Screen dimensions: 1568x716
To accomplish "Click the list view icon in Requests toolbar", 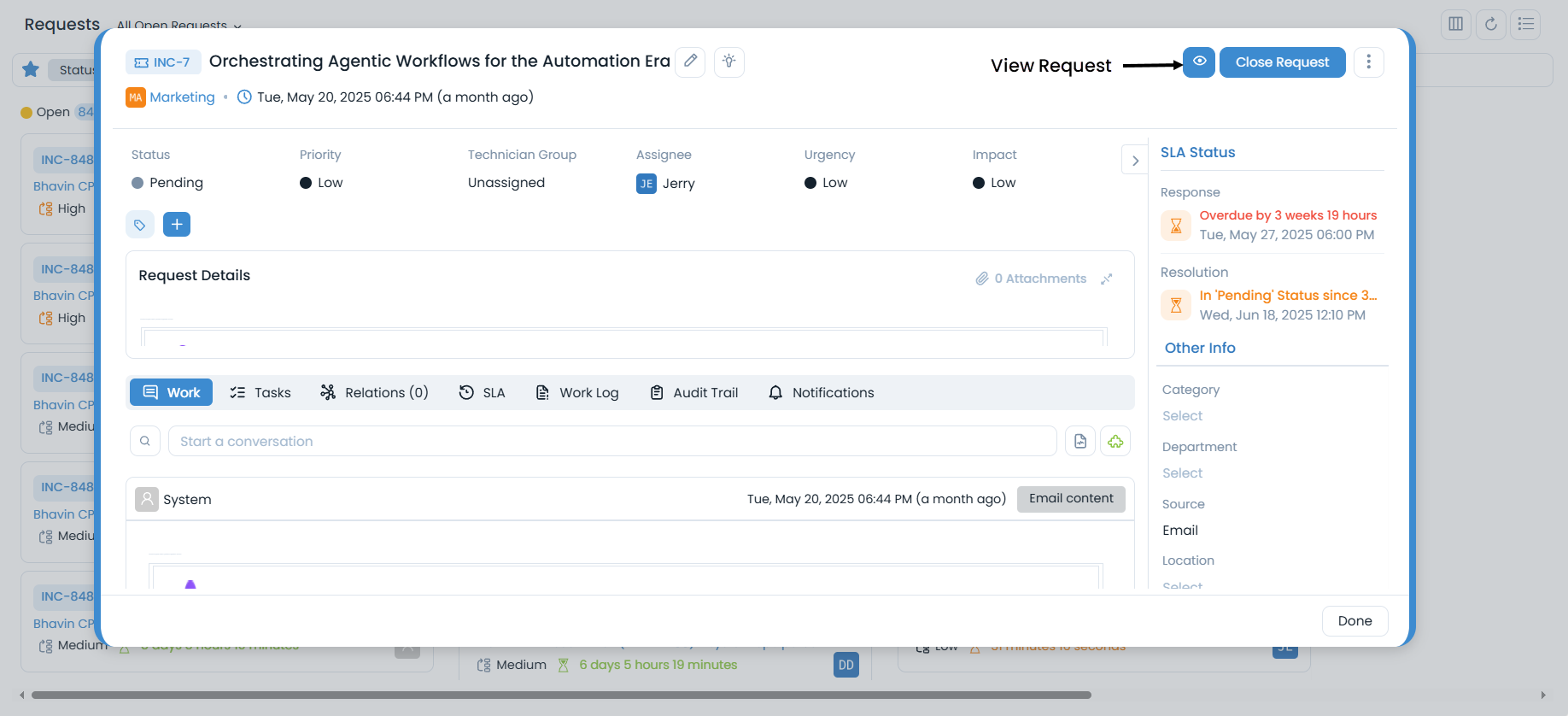I will point(1525,24).
